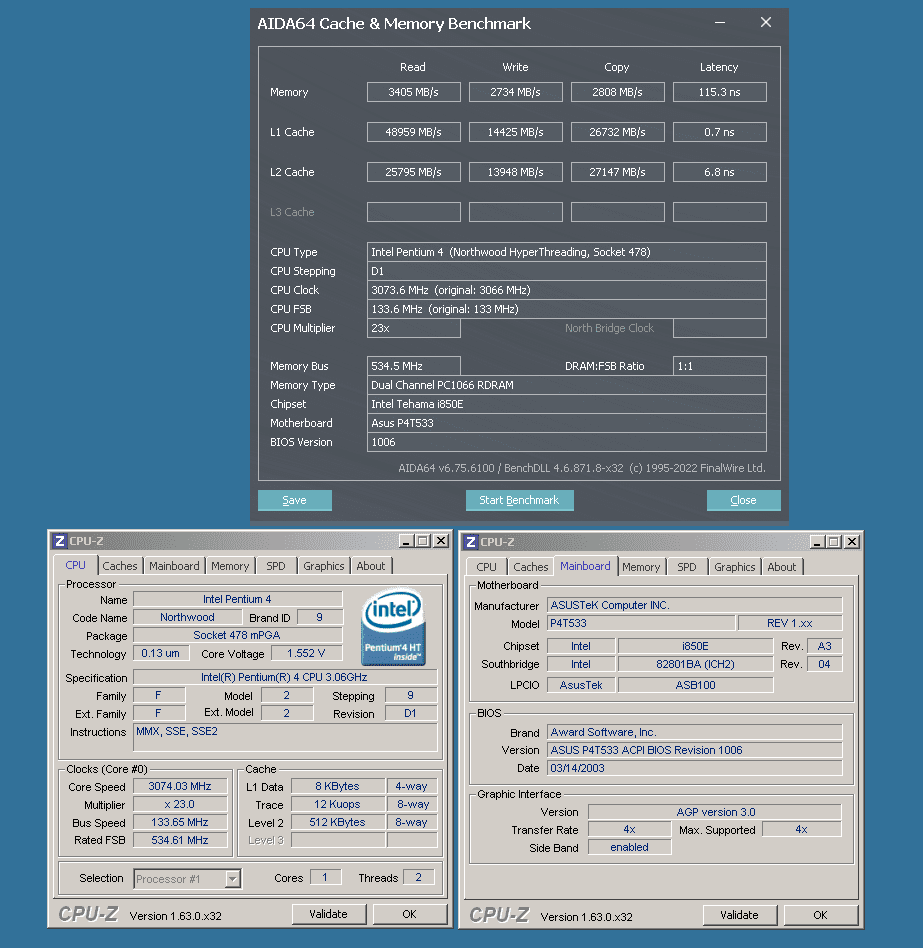The image size is (923, 948).
Task: Click the L2 Cache Read 25795 MB/s field
Action: point(413,172)
